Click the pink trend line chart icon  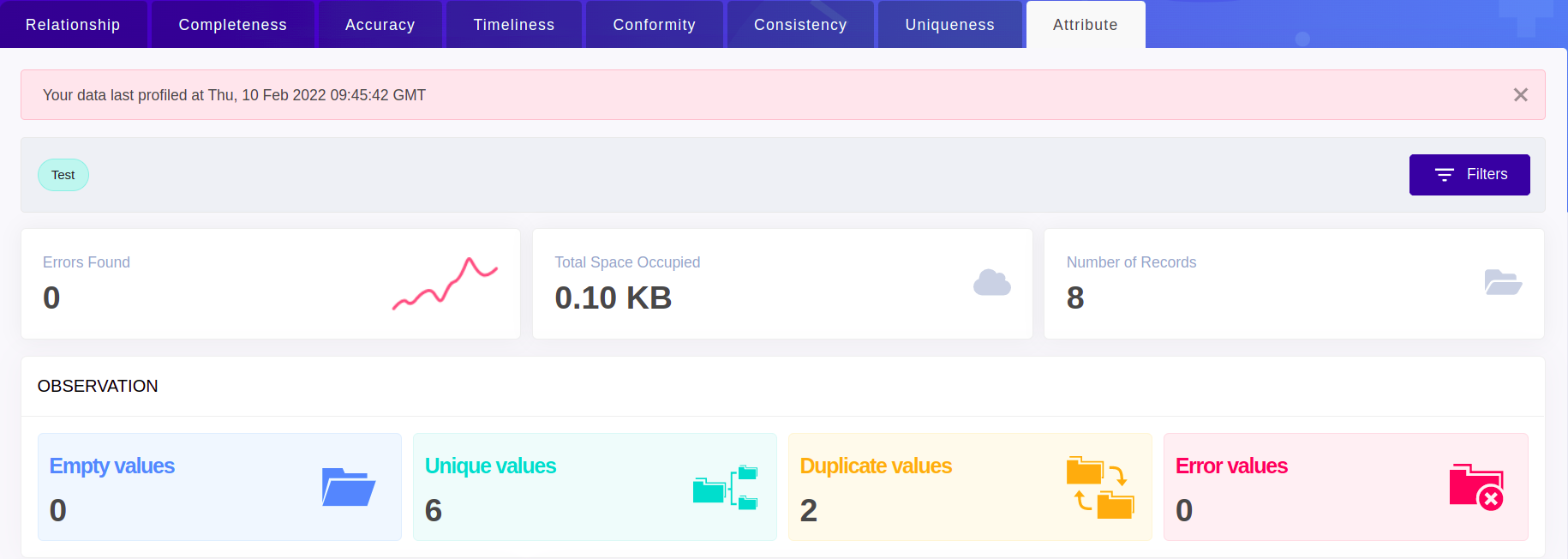445,283
